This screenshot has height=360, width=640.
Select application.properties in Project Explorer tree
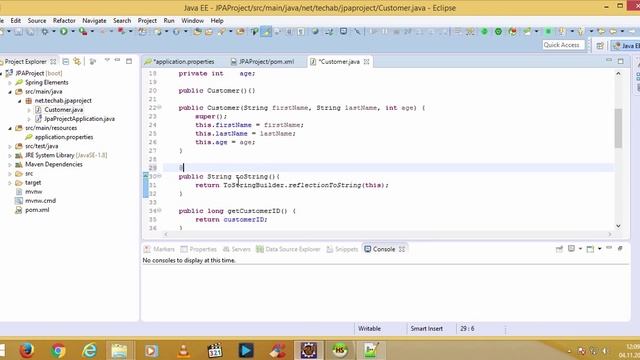coord(64,137)
